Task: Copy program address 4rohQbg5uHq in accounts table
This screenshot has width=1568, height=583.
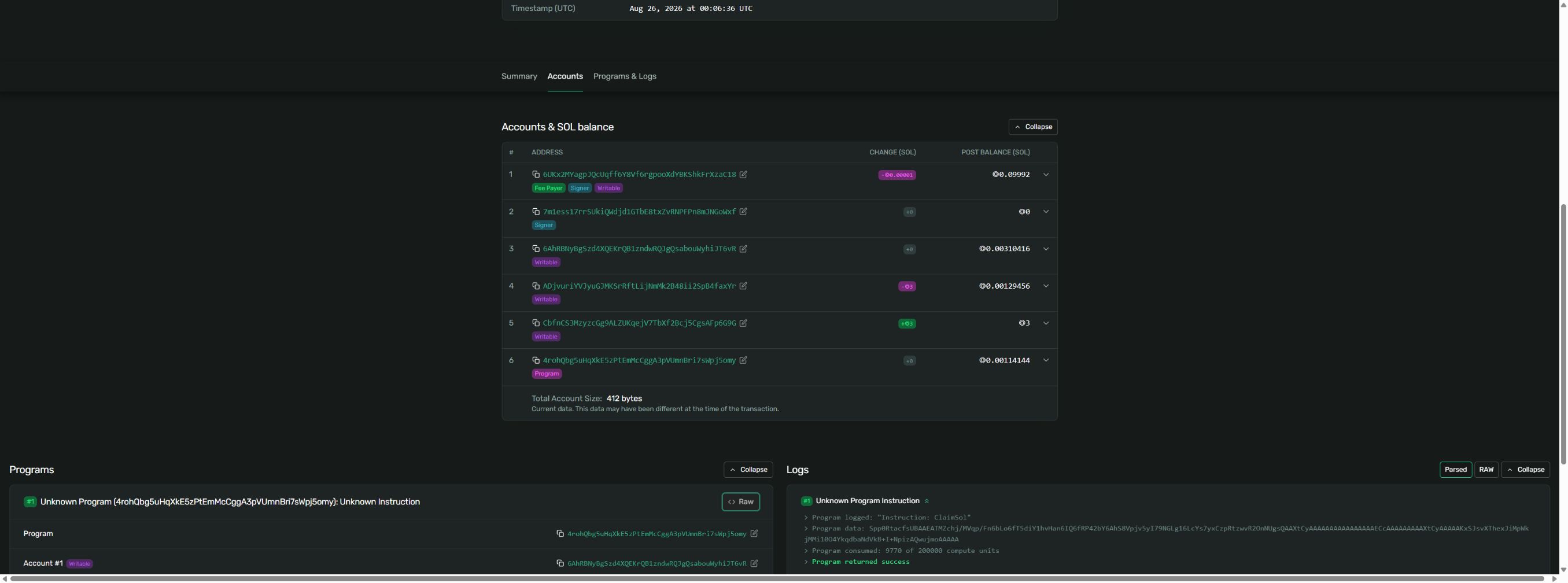Action: click(x=536, y=360)
